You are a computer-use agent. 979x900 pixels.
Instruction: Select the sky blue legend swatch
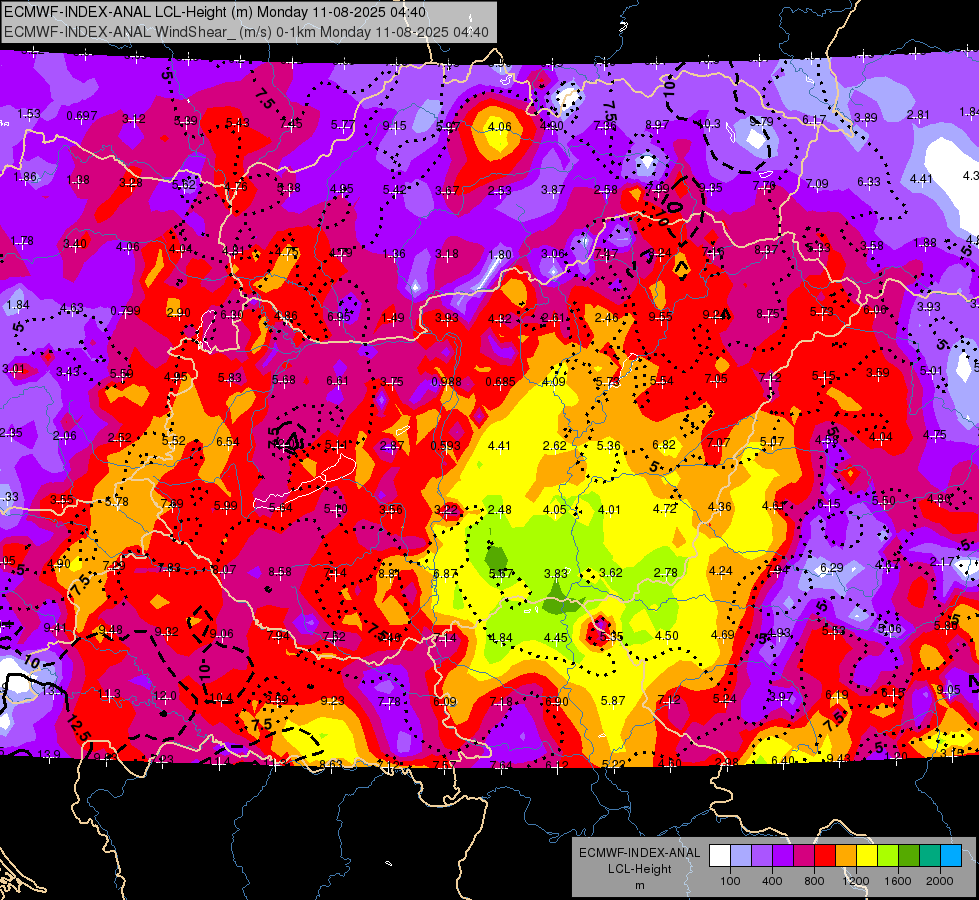tap(951, 856)
